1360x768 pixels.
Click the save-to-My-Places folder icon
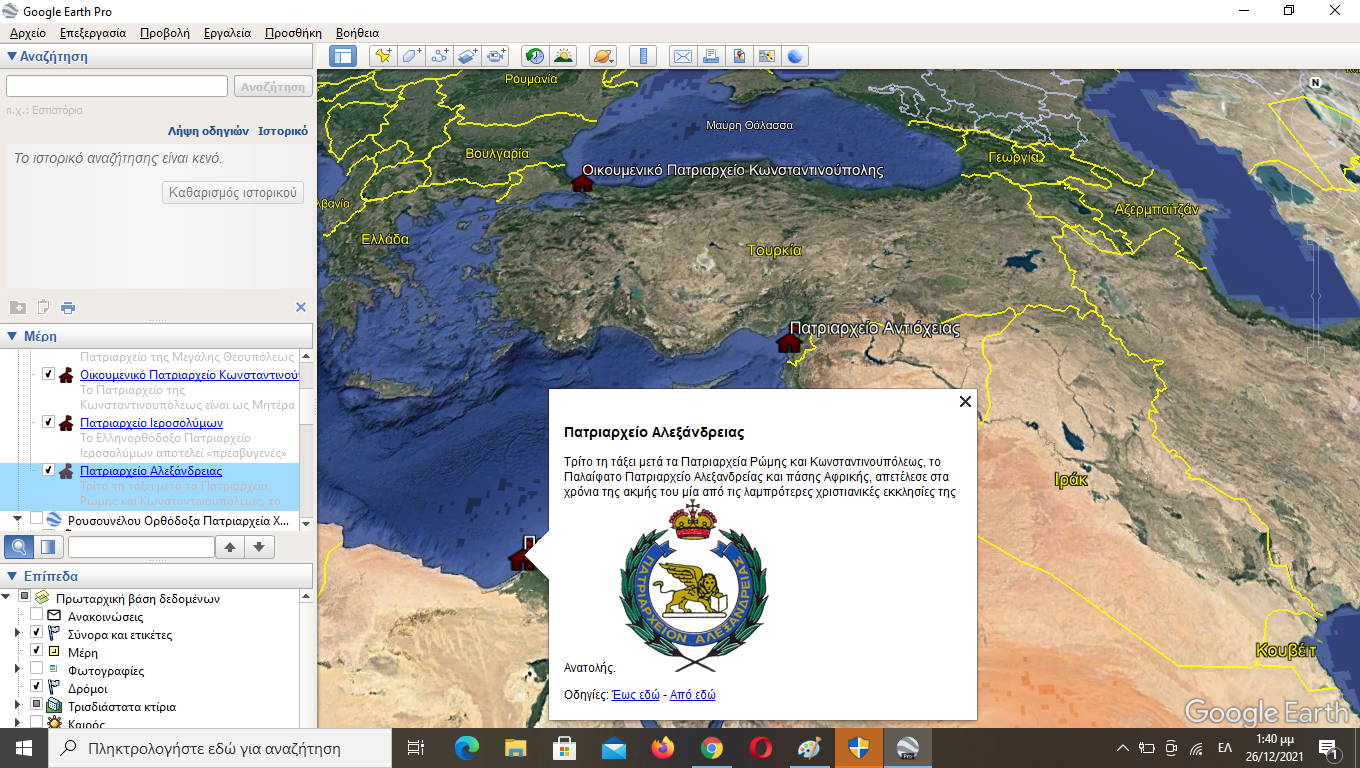(18, 307)
